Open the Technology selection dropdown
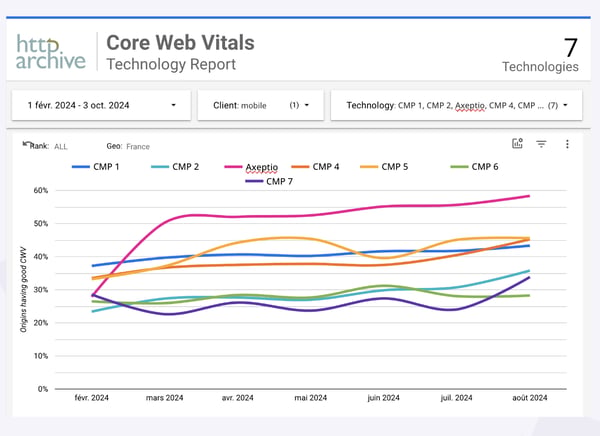The image size is (600, 436). 457,105
